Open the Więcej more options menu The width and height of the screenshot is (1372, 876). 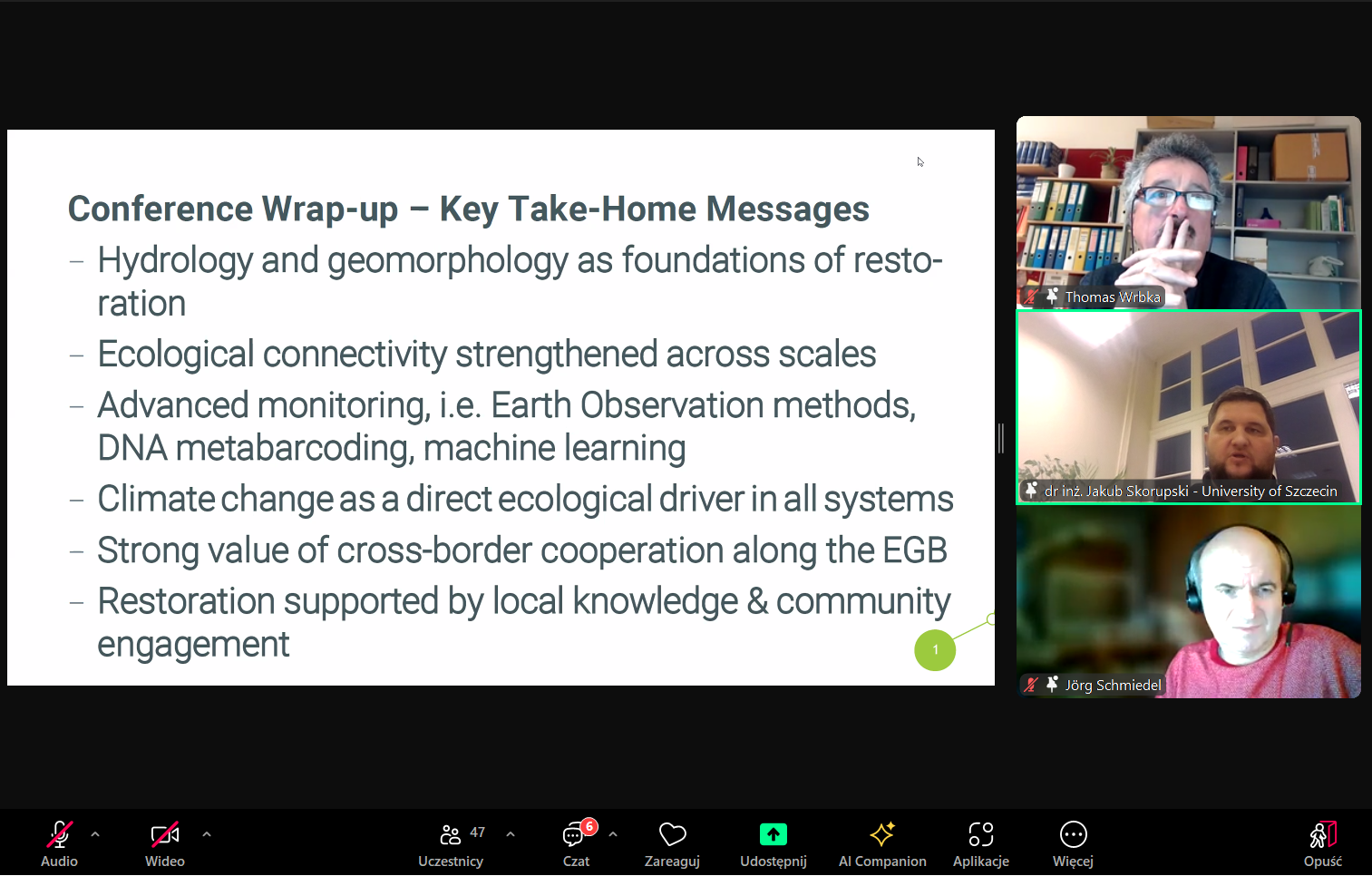1073,834
